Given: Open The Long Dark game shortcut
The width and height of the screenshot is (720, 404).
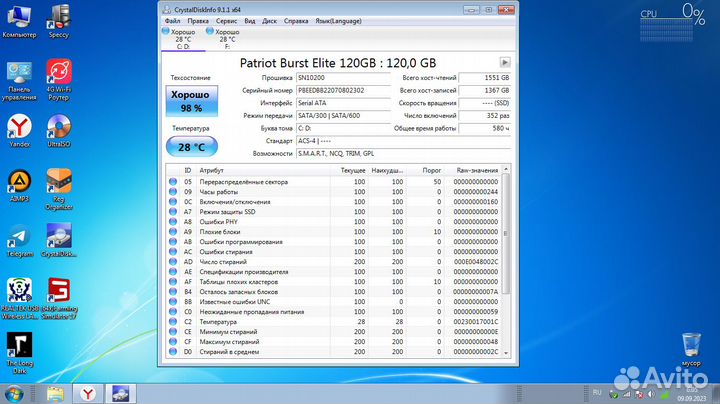Looking at the screenshot, I should click(x=18, y=347).
